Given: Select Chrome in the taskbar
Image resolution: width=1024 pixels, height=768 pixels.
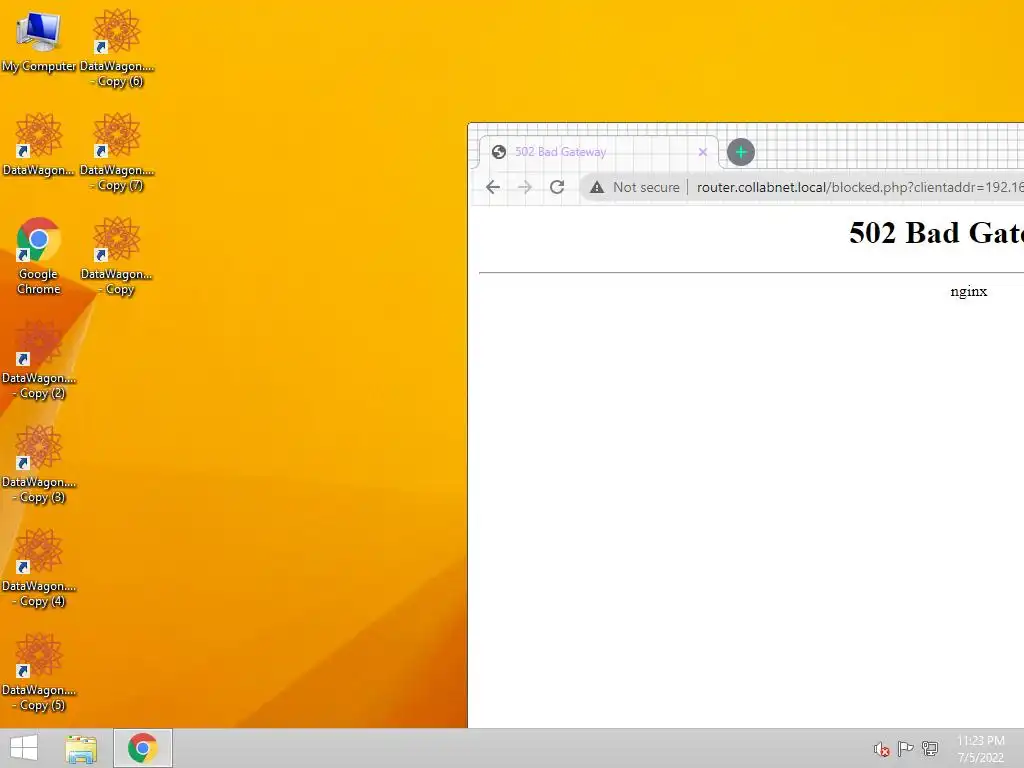Looking at the screenshot, I should (142, 748).
